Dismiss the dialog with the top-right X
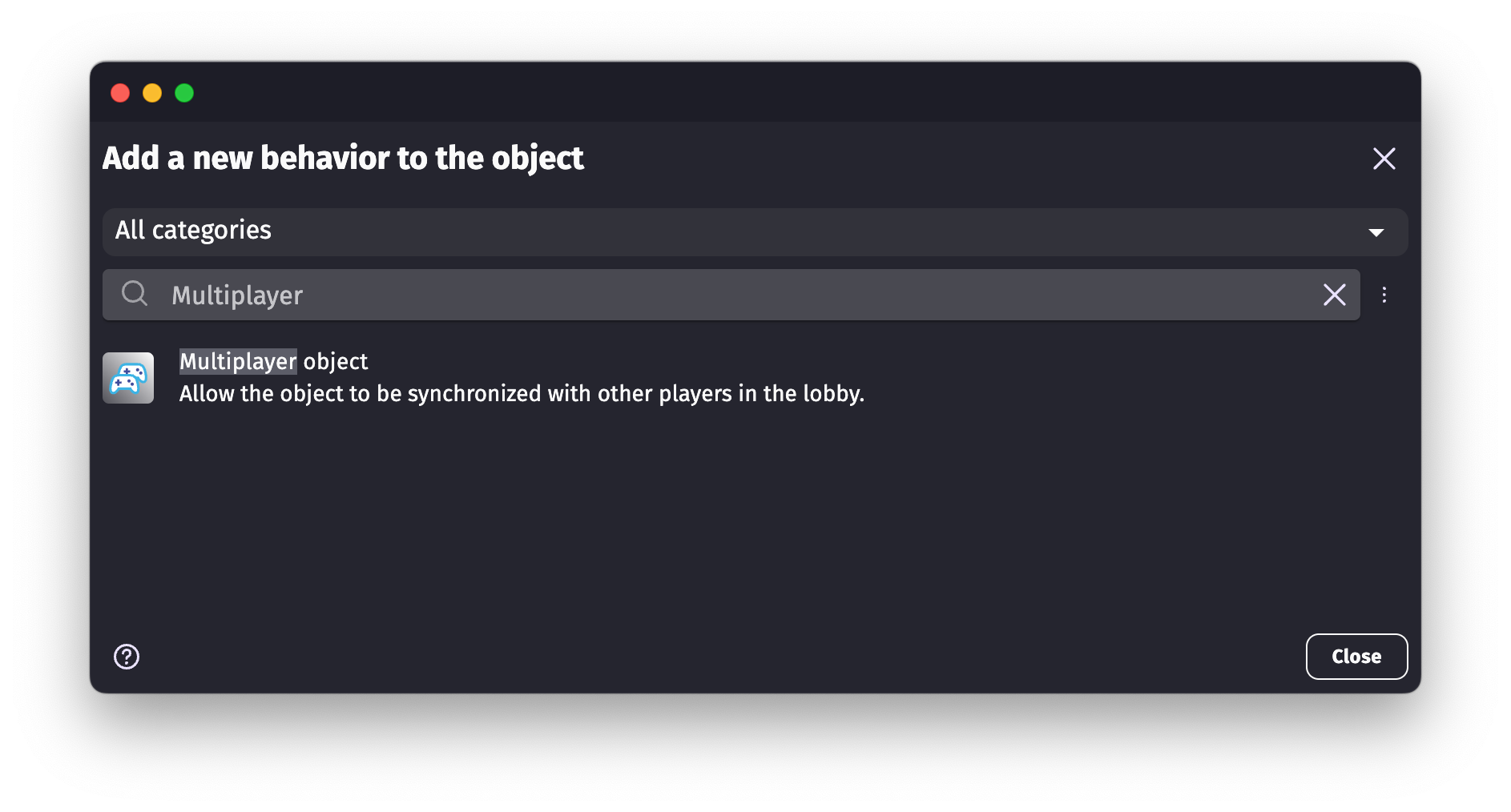The height and width of the screenshot is (812, 1511). point(1384,159)
